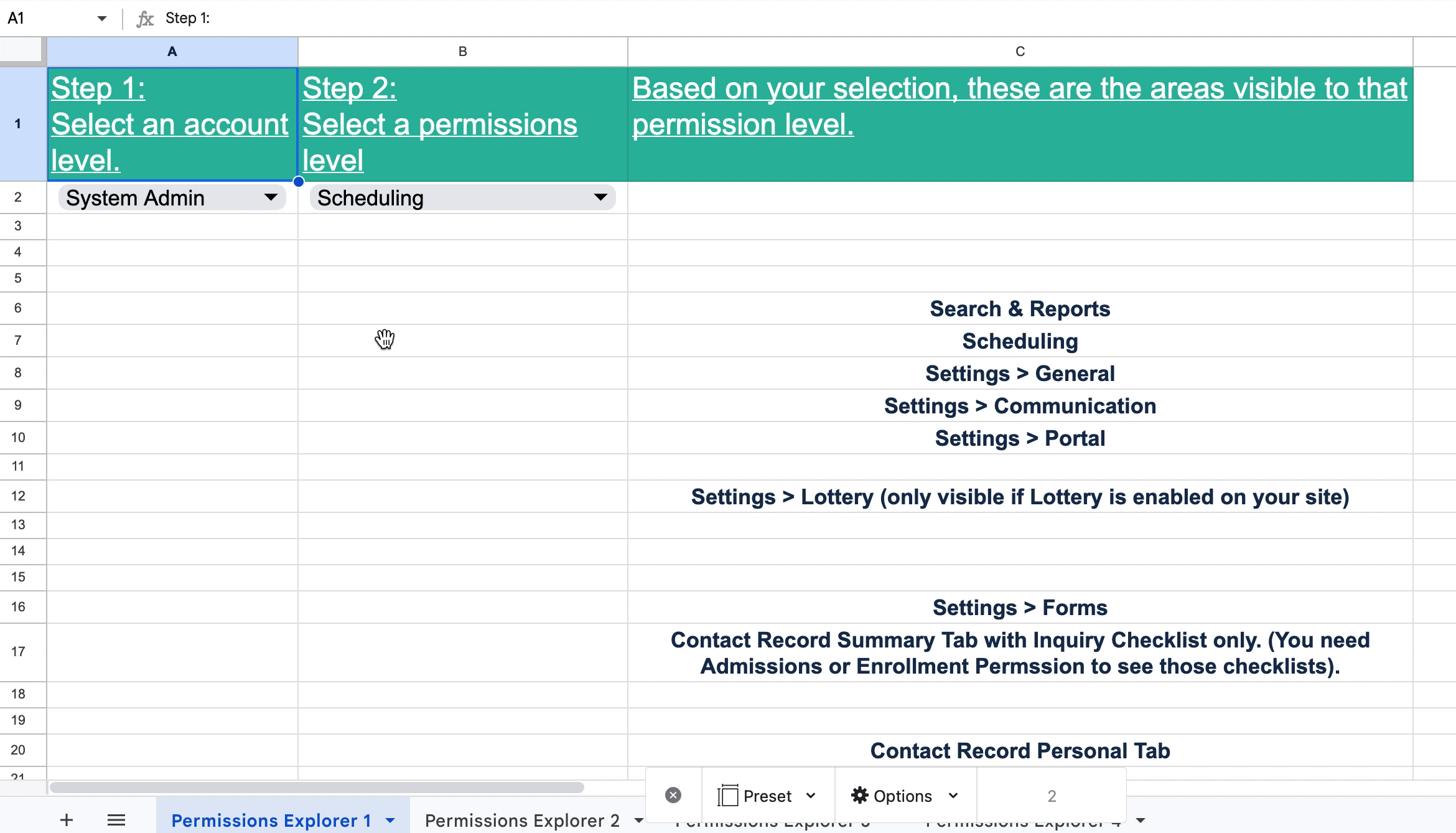Click the horizontal scrollbar thumb

pyautogui.click(x=316, y=788)
